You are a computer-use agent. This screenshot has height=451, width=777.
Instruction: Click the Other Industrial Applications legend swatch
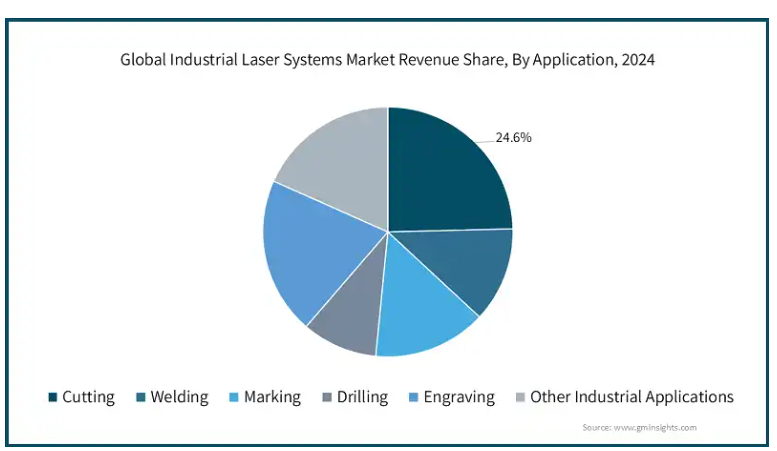[x=520, y=397]
